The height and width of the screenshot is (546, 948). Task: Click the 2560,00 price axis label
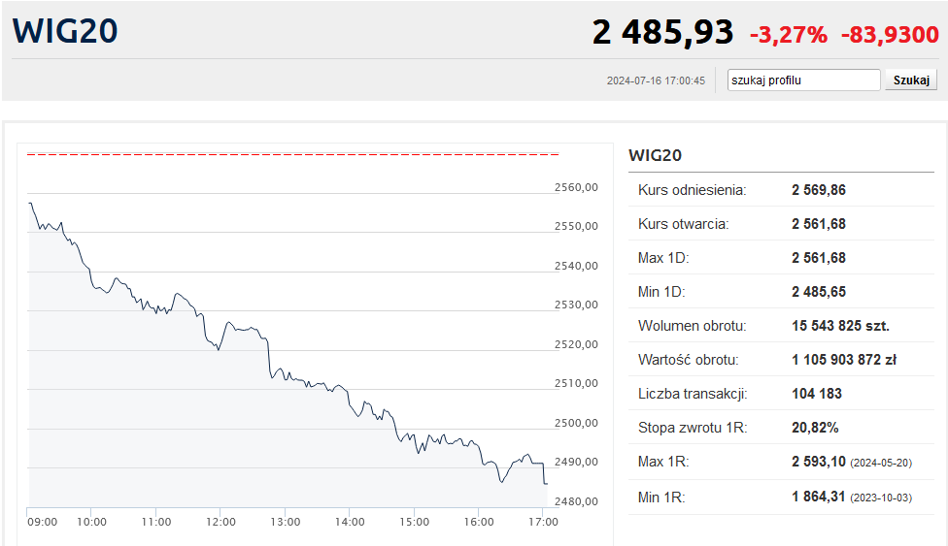click(x=576, y=187)
